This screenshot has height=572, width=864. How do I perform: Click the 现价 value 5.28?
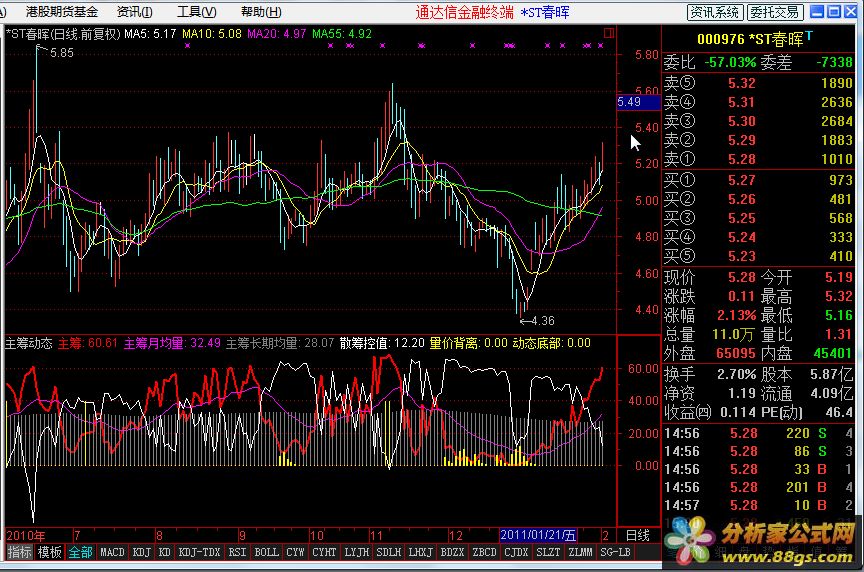[742, 277]
